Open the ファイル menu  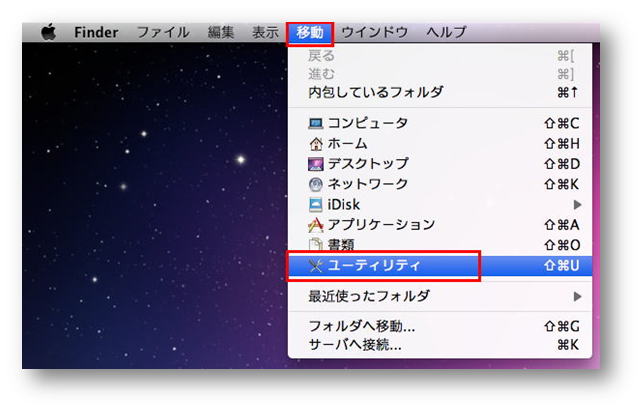pos(163,32)
